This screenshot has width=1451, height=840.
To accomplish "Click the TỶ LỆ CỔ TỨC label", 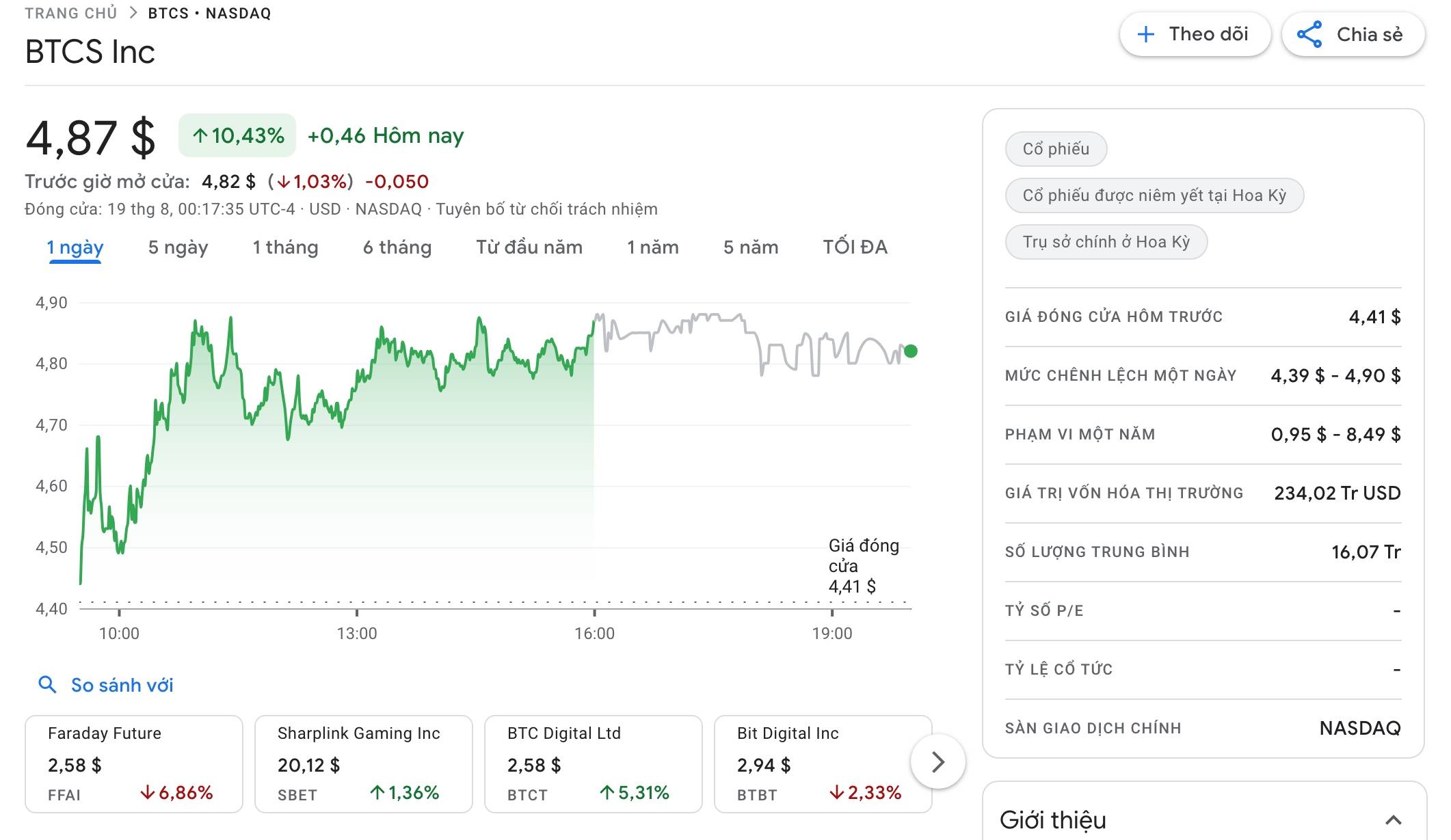I will (1059, 669).
